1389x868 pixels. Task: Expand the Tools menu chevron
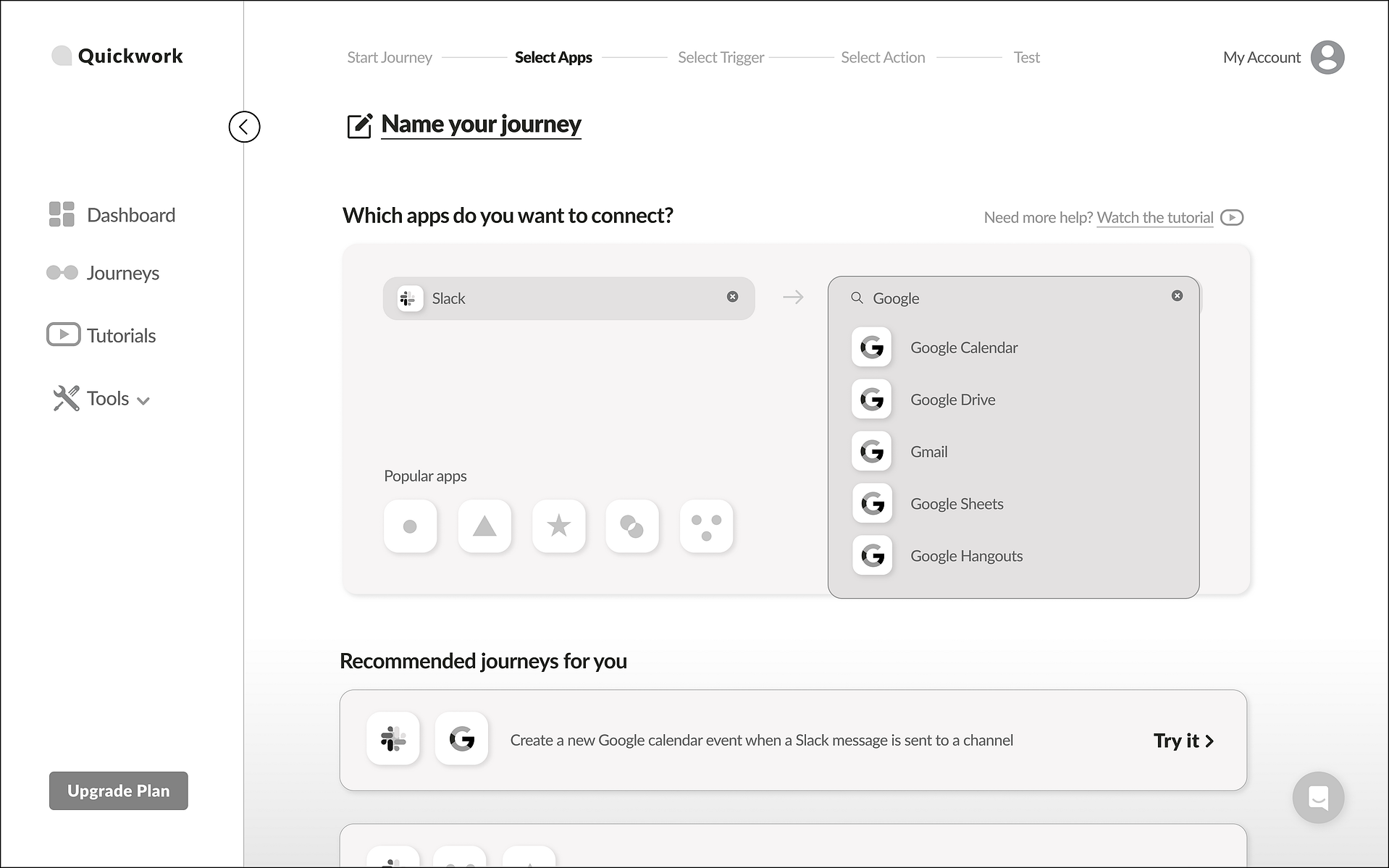click(143, 400)
